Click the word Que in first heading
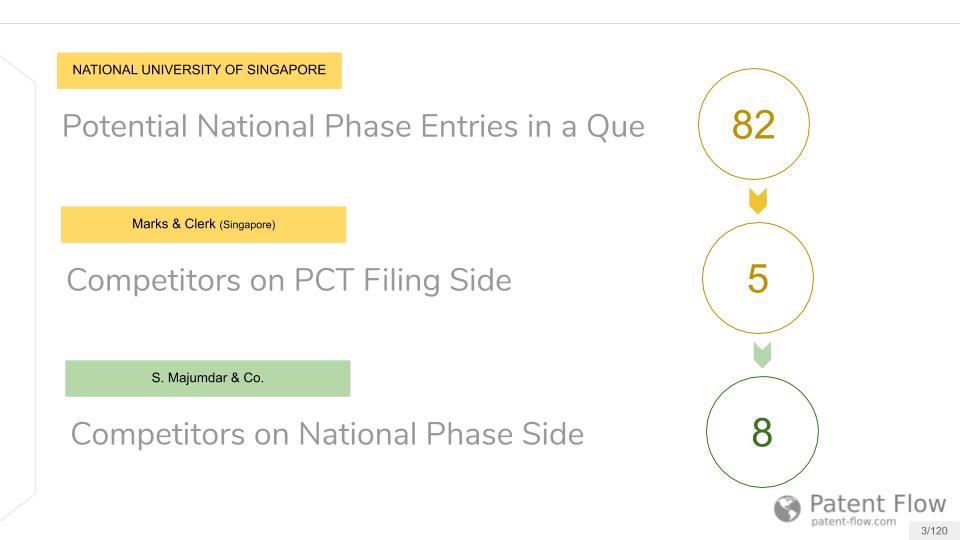Screen dimensions: 960x540 pyautogui.click(x=615, y=127)
